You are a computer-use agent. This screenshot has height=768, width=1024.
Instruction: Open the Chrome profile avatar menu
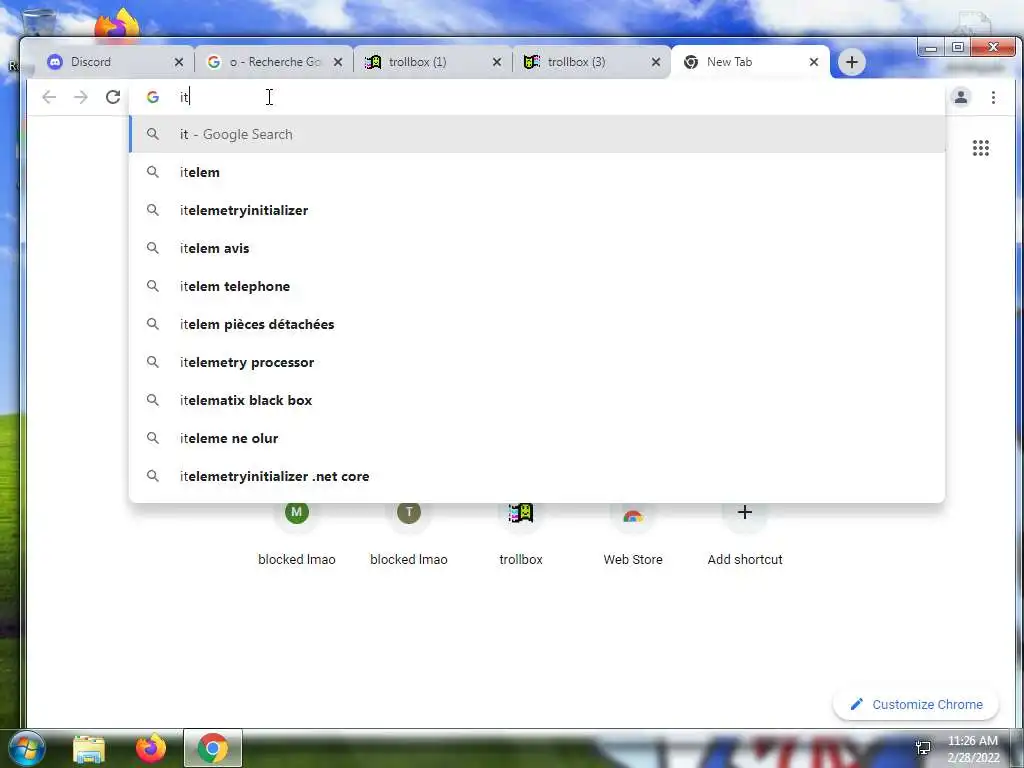click(x=961, y=97)
